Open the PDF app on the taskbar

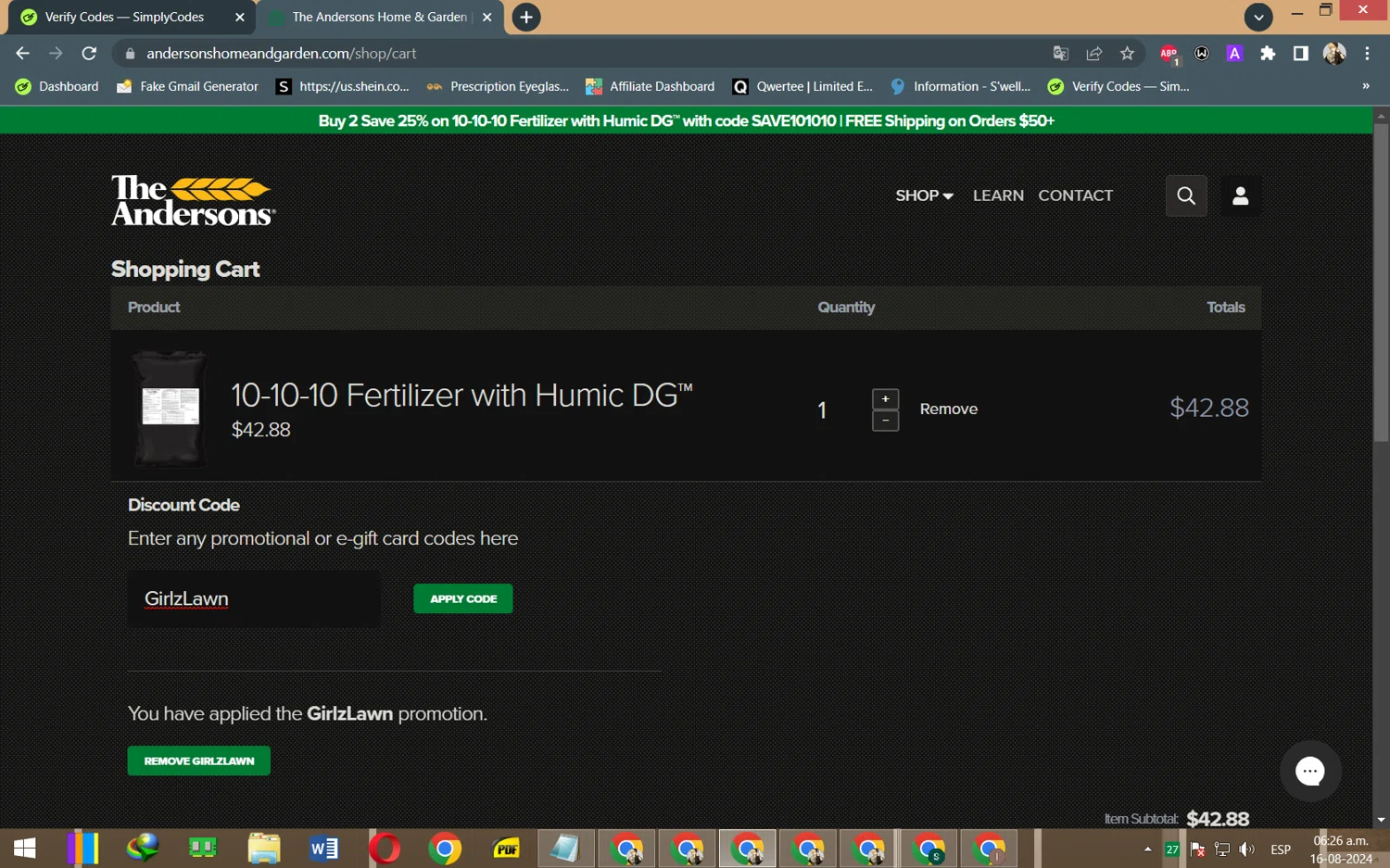pos(506,848)
